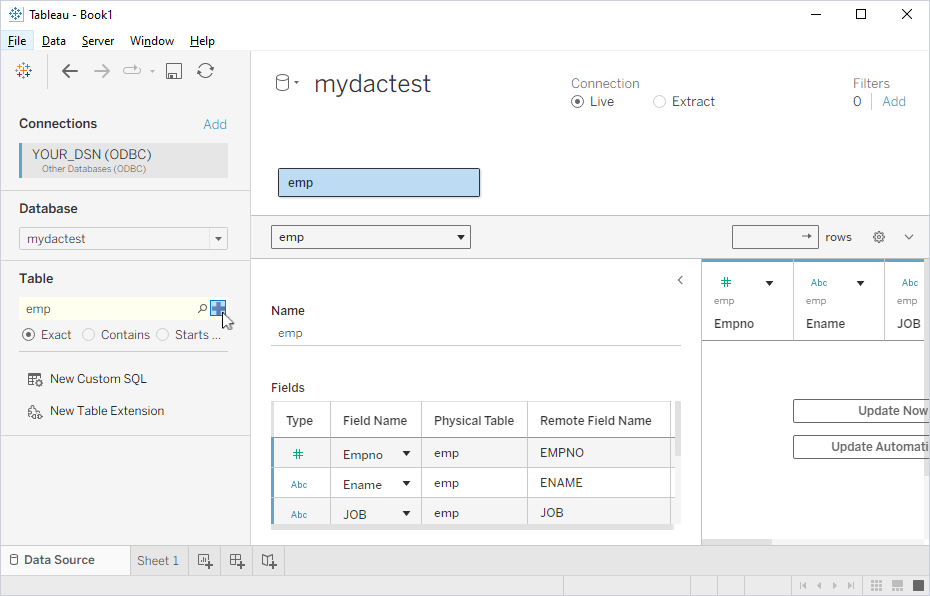Open the emp table dropdown on the canvas
Viewport: 930px width, 596px height.
pyautogui.click(x=460, y=237)
